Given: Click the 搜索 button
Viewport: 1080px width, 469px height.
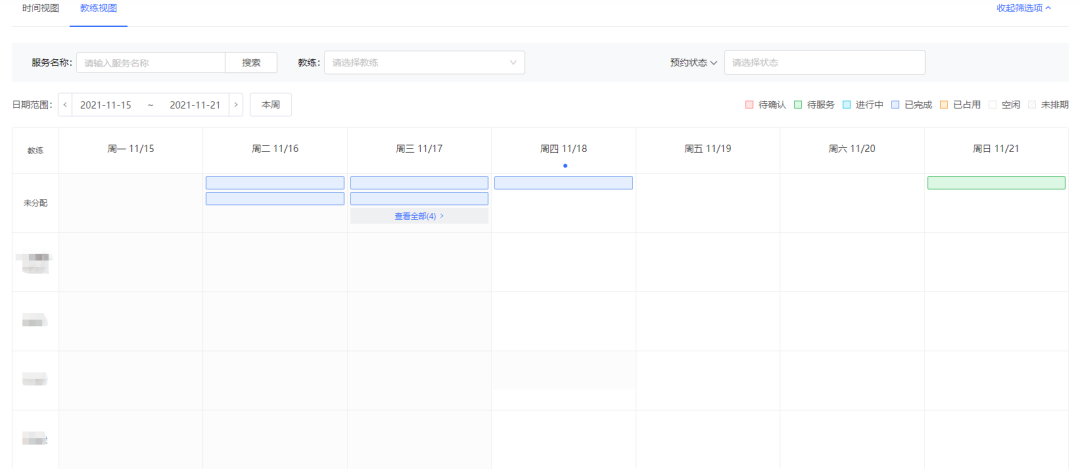Looking at the screenshot, I should tap(251, 63).
